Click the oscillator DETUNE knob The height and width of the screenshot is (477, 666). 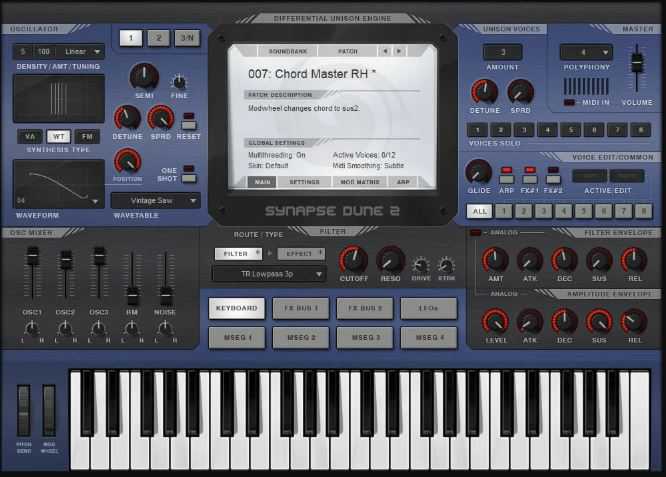tap(127, 118)
